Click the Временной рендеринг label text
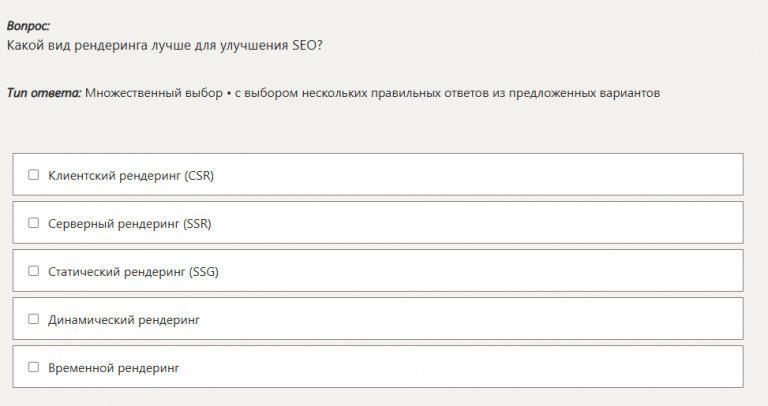Image resolution: width=768 pixels, height=406 pixels. tap(113, 367)
